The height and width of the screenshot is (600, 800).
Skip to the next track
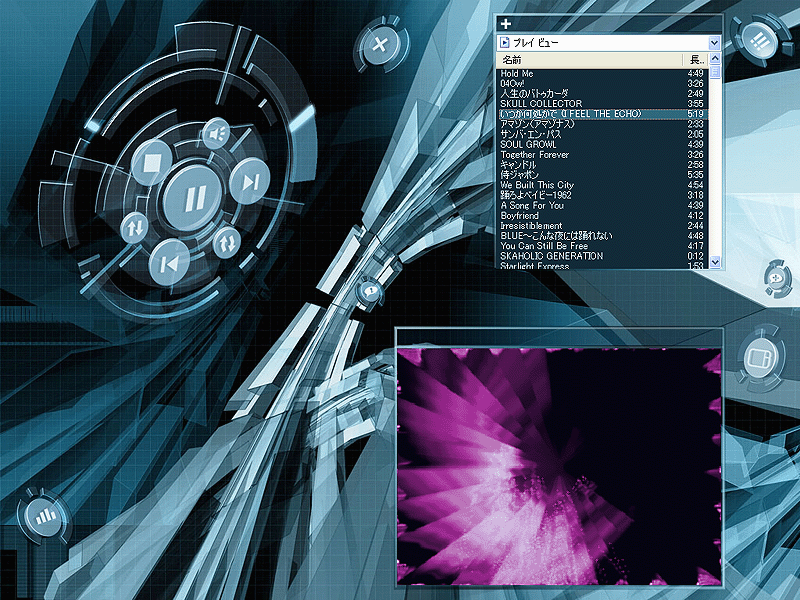click(250, 182)
